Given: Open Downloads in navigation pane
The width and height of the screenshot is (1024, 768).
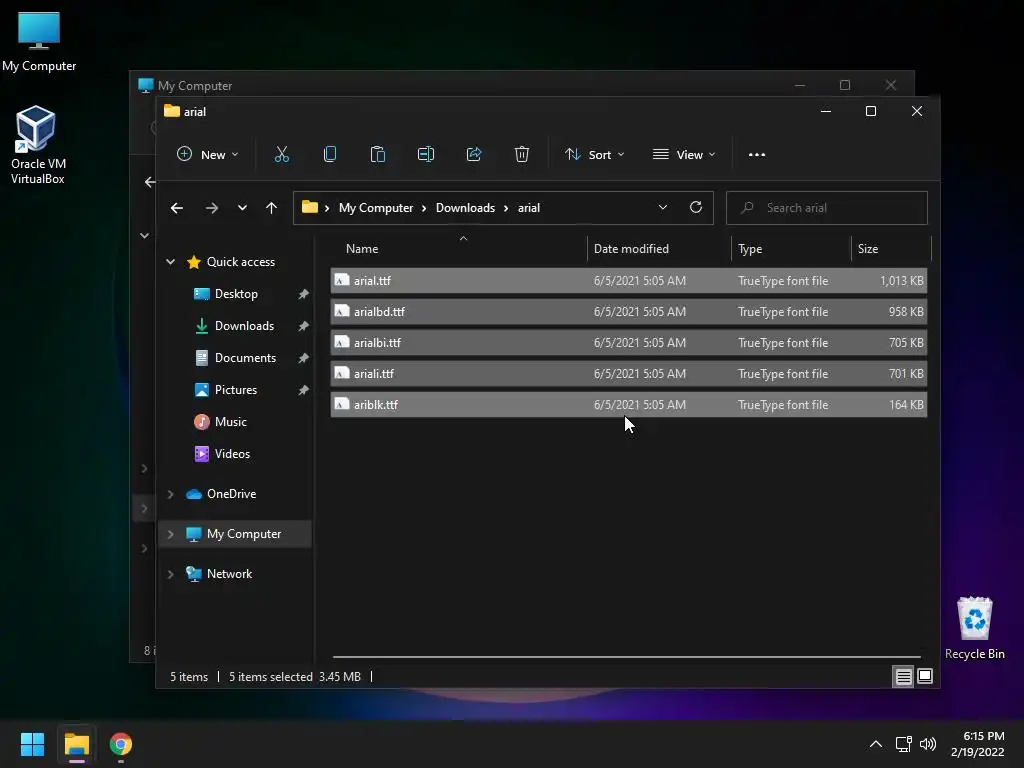Looking at the screenshot, I should coord(244,326).
